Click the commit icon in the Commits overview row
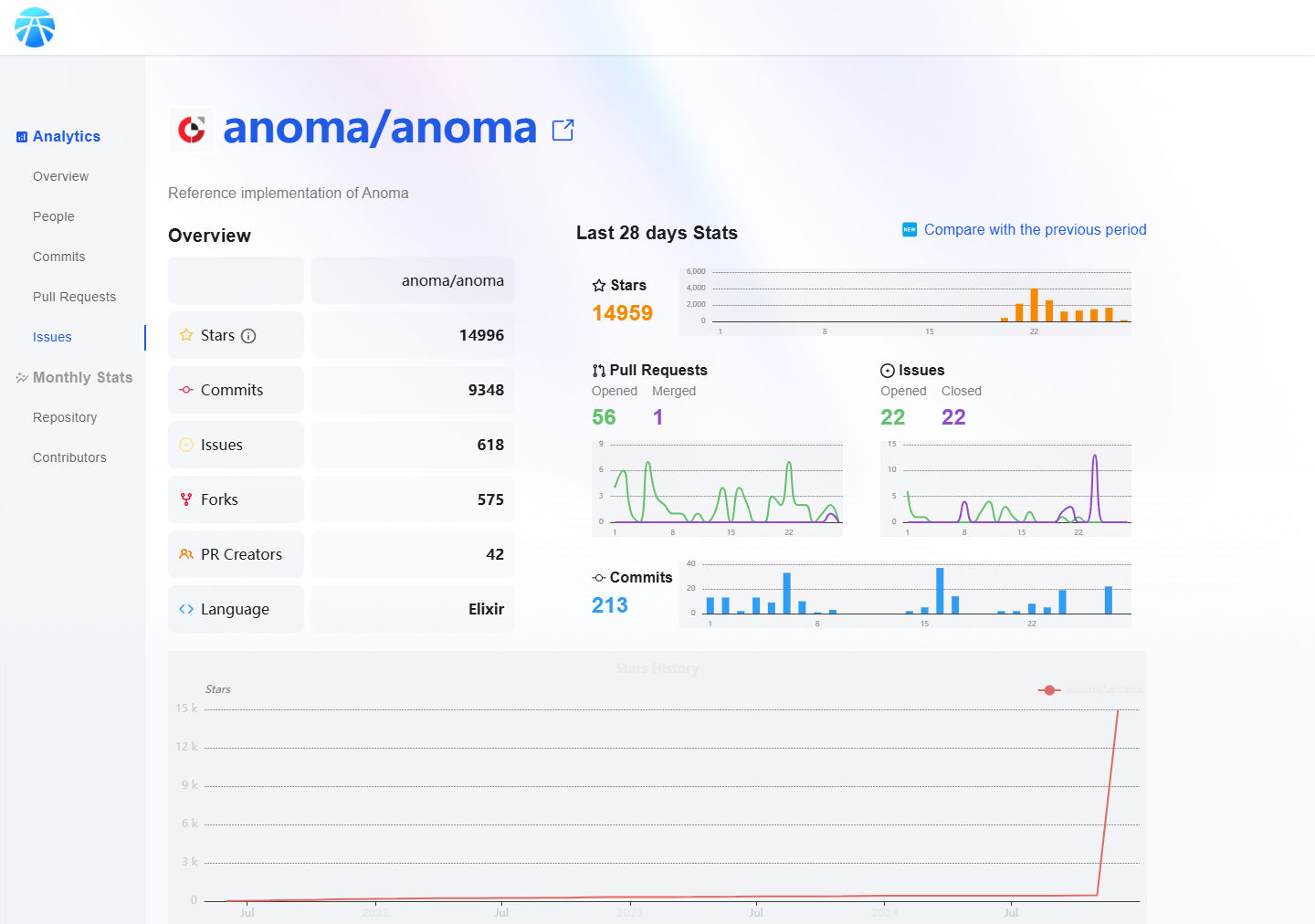1315x924 pixels. pos(186,390)
